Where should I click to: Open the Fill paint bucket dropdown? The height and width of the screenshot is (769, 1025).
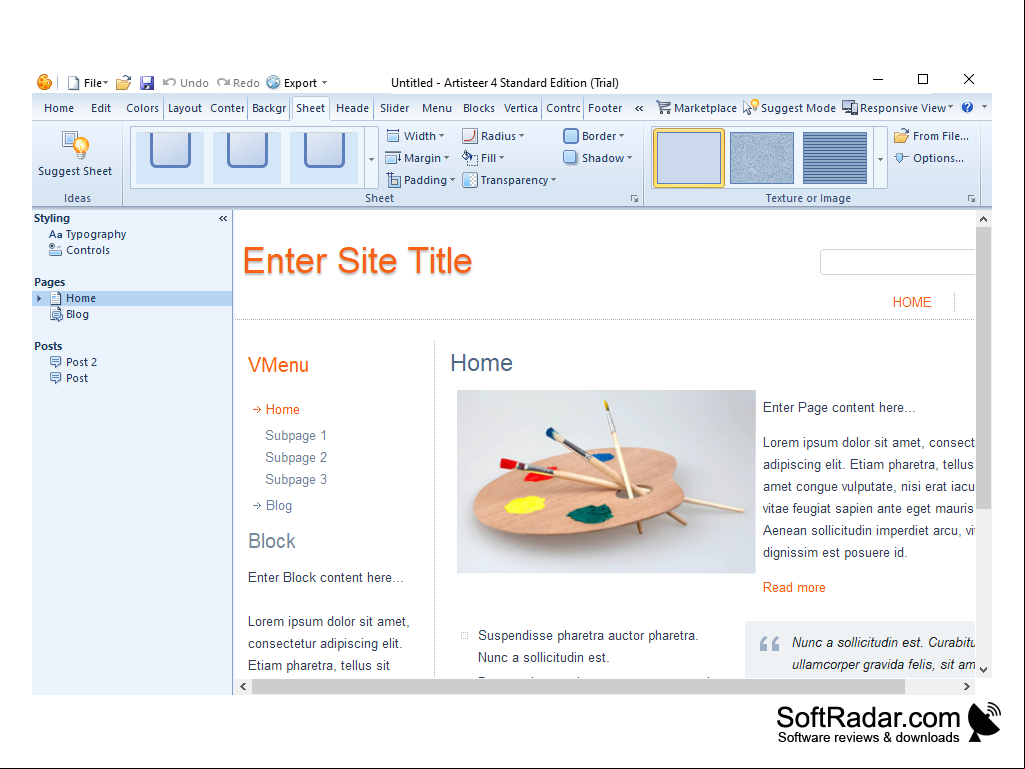pyautogui.click(x=484, y=158)
